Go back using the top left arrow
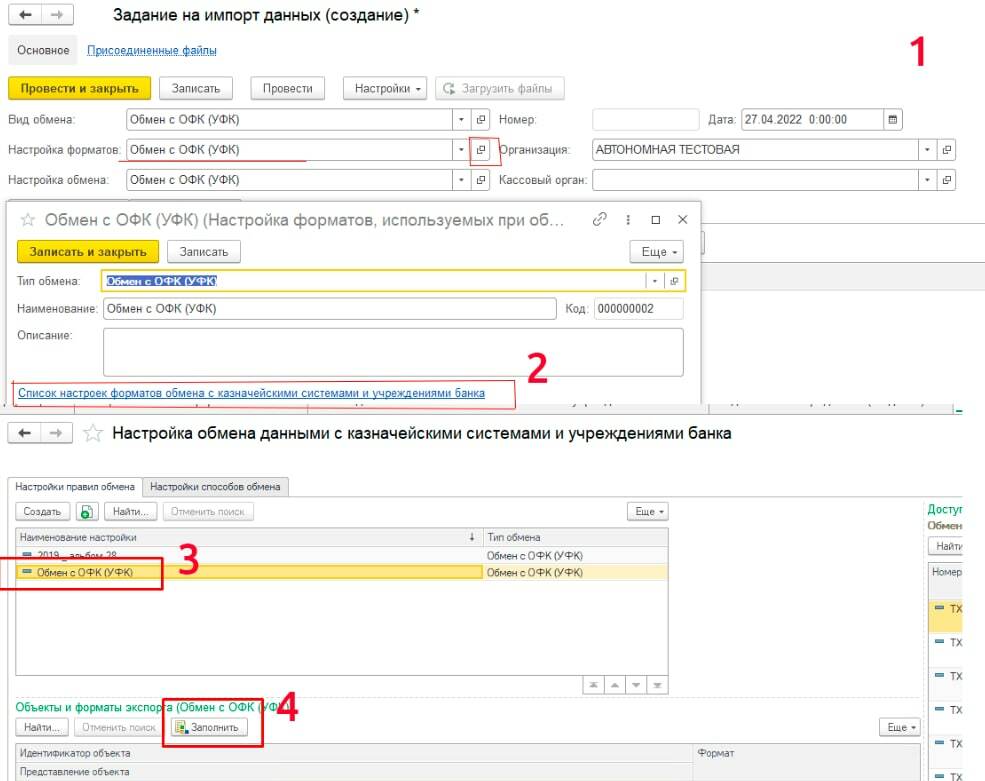This screenshot has height=781, width=985. pos(25,14)
